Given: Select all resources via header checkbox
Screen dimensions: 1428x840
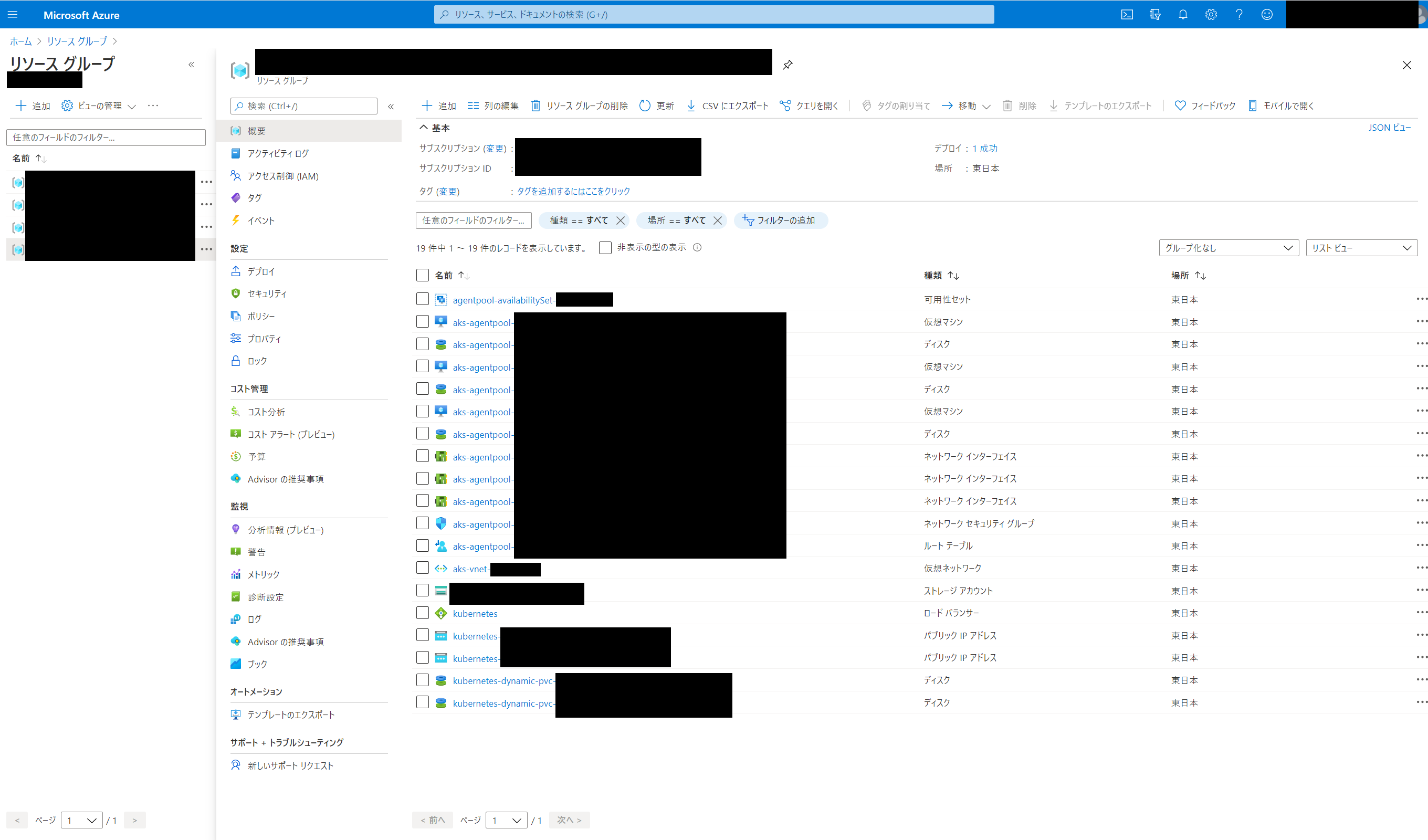Looking at the screenshot, I should tap(422, 275).
